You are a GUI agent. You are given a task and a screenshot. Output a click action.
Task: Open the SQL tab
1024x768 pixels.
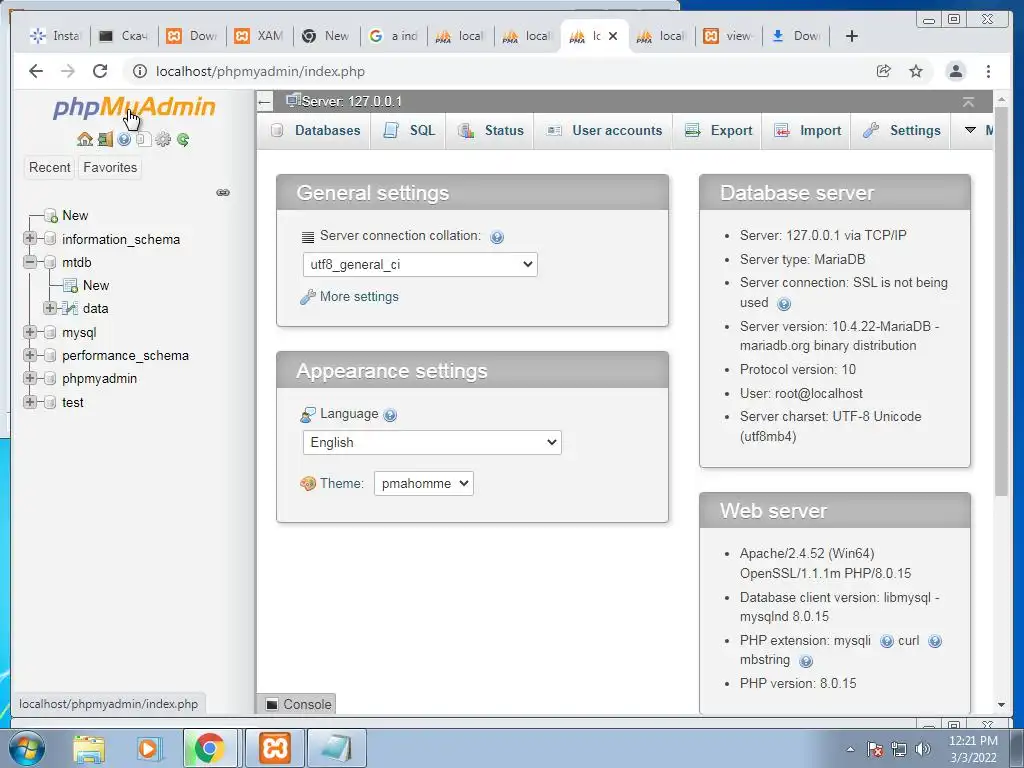click(408, 131)
